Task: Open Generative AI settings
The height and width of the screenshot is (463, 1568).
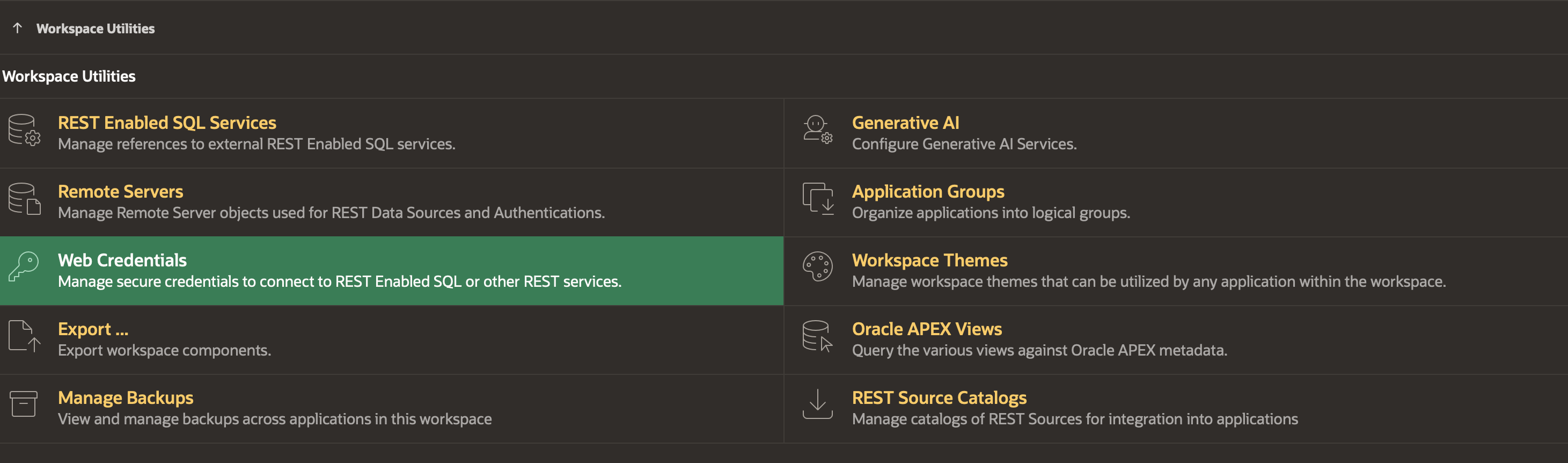Action: pos(905,122)
